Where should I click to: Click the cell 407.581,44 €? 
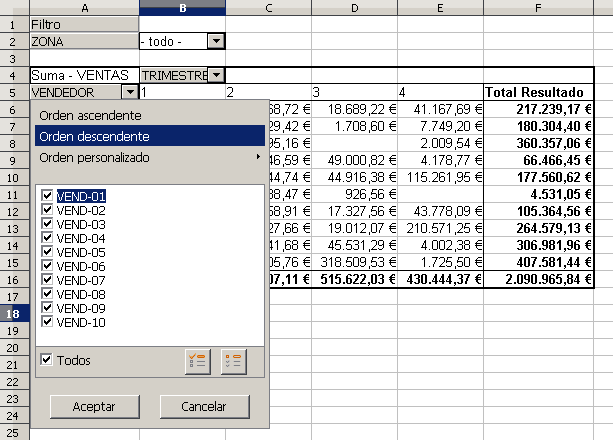[x=539, y=262]
